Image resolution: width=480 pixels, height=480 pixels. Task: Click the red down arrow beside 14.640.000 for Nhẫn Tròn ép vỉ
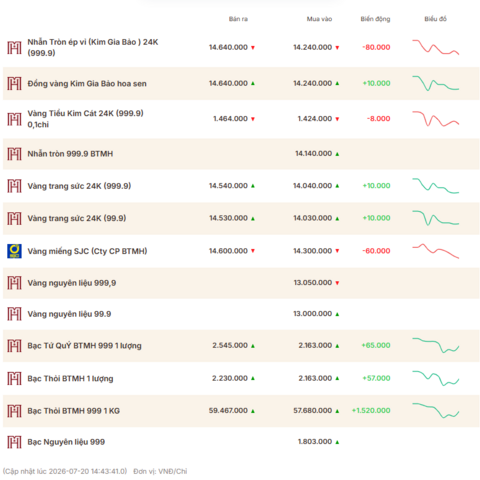click(x=253, y=48)
